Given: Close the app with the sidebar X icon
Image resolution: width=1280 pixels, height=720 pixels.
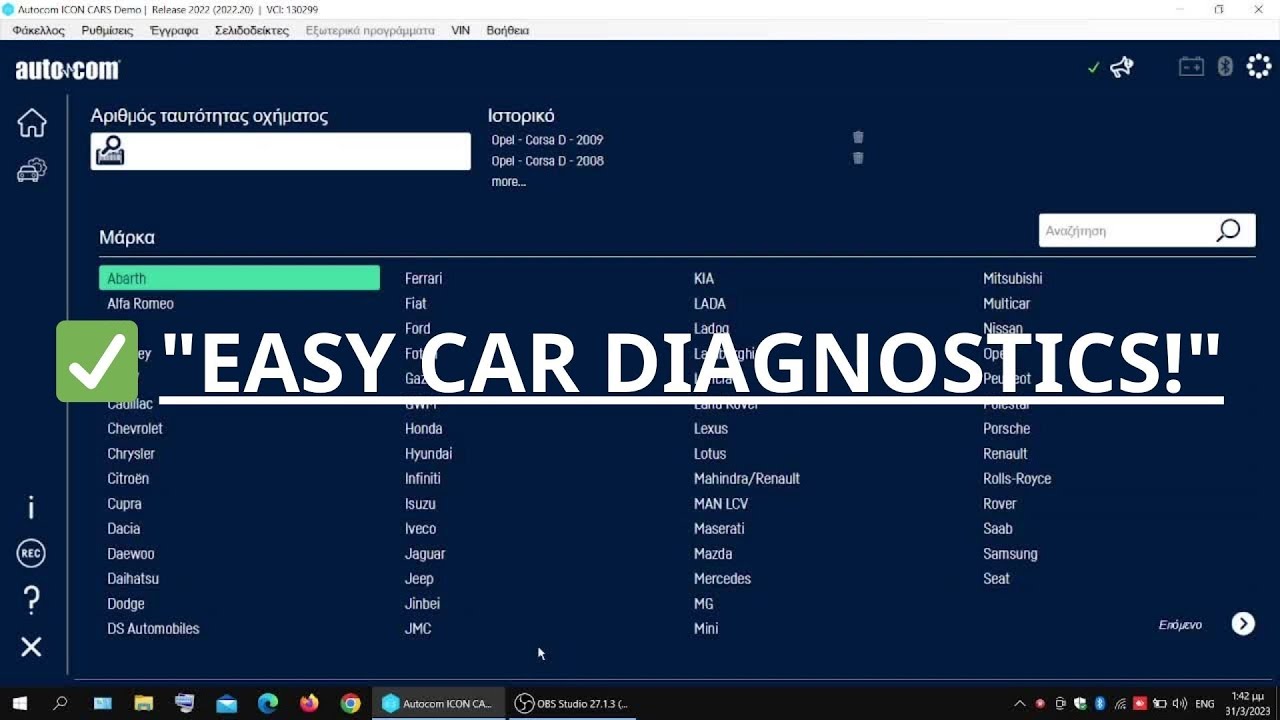Looking at the screenshot, I should 31,647.
